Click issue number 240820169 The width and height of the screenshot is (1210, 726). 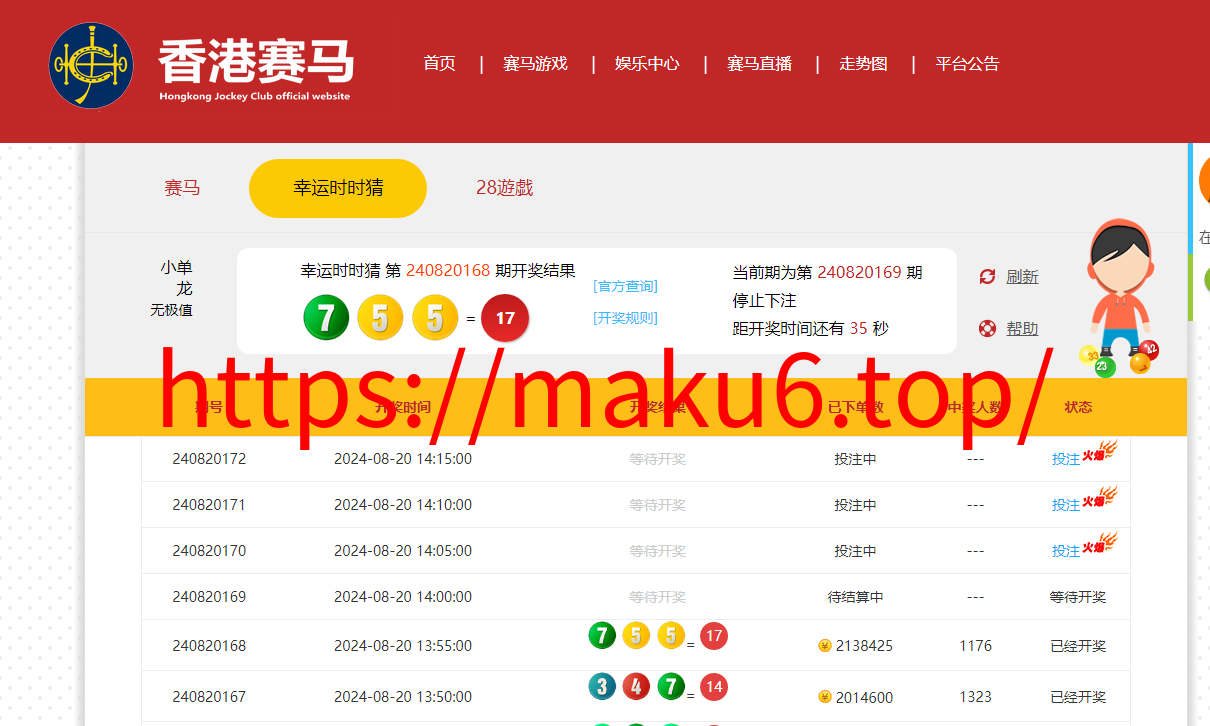coord(209,597)
